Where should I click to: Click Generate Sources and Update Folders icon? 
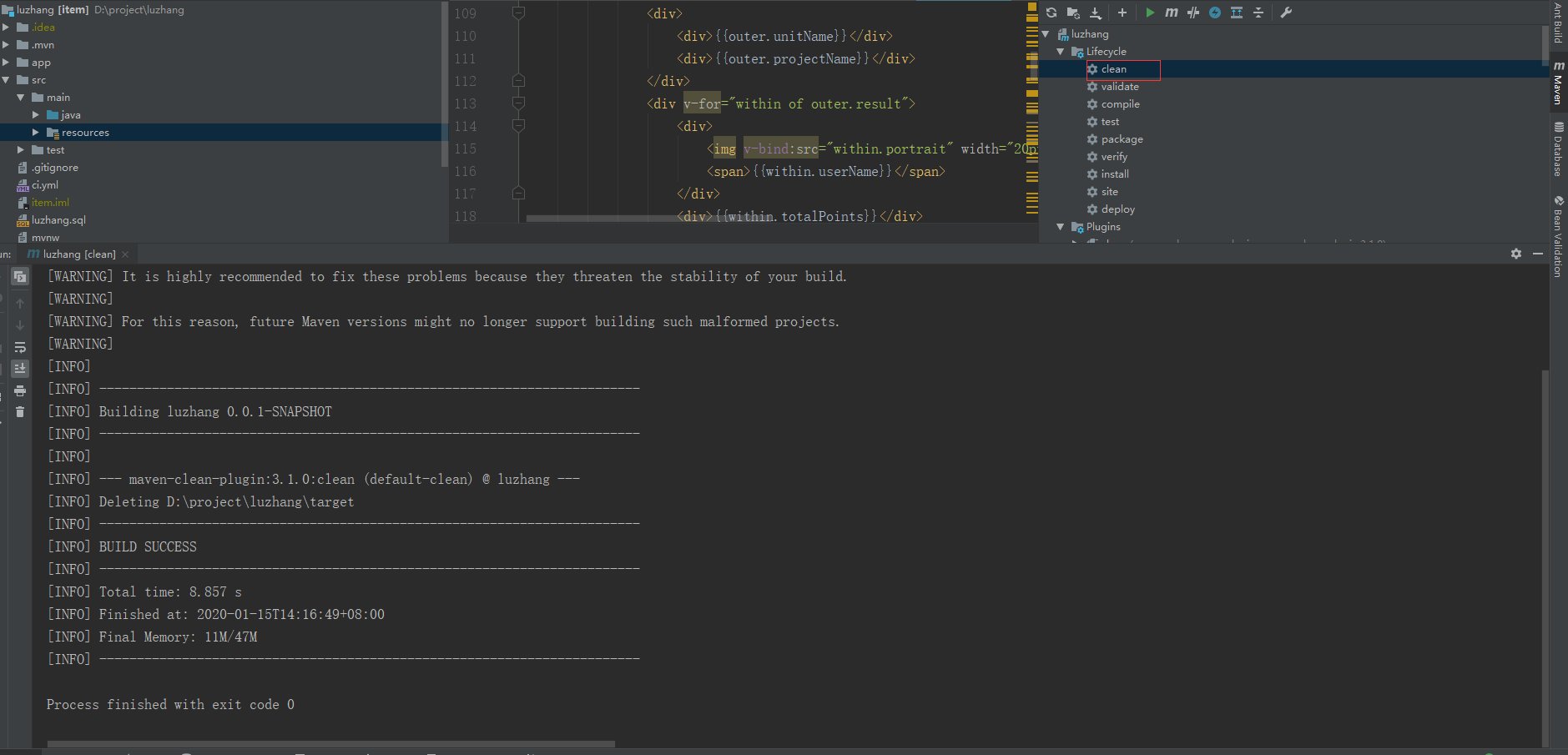pyautogui.click(x=1073, y=13)
